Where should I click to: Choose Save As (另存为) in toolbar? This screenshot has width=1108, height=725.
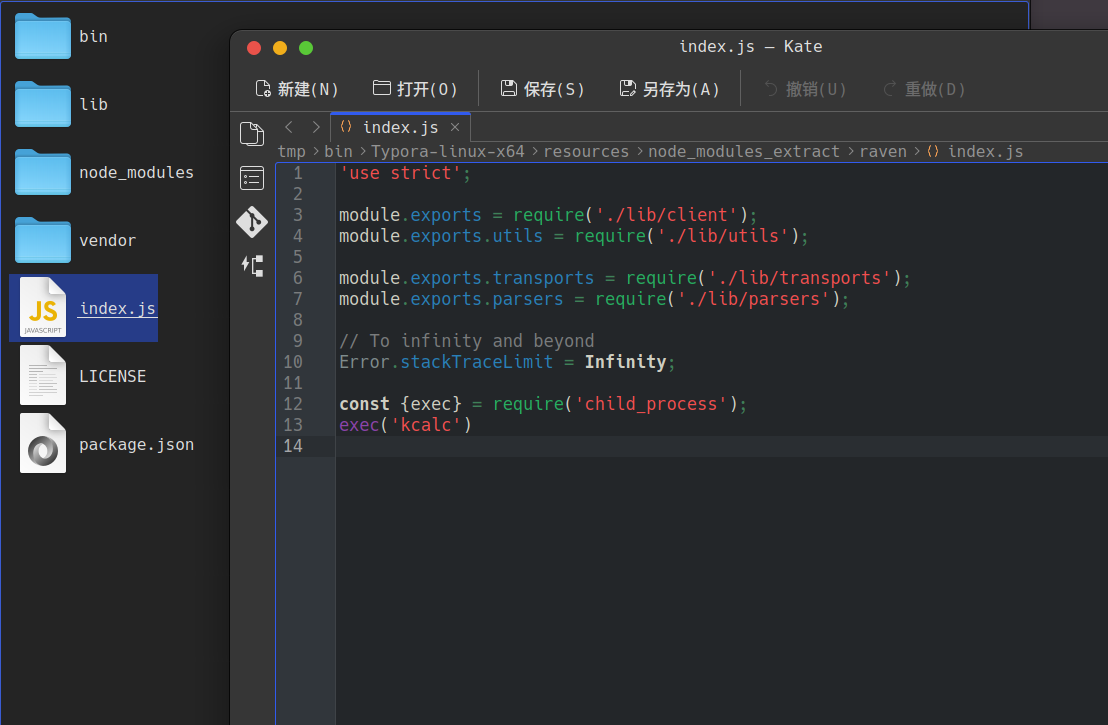tap(669, 89)
